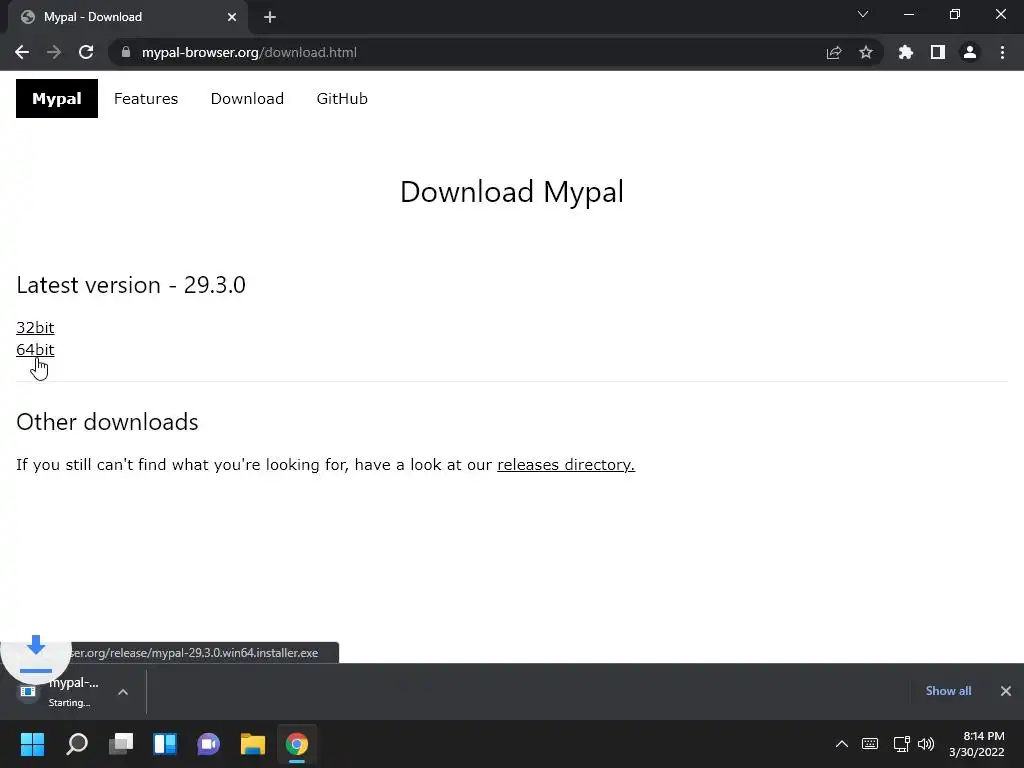The width and height of the screenshot is (1024, 768).
Task: Download the 64bit installer
Action: 35,349
